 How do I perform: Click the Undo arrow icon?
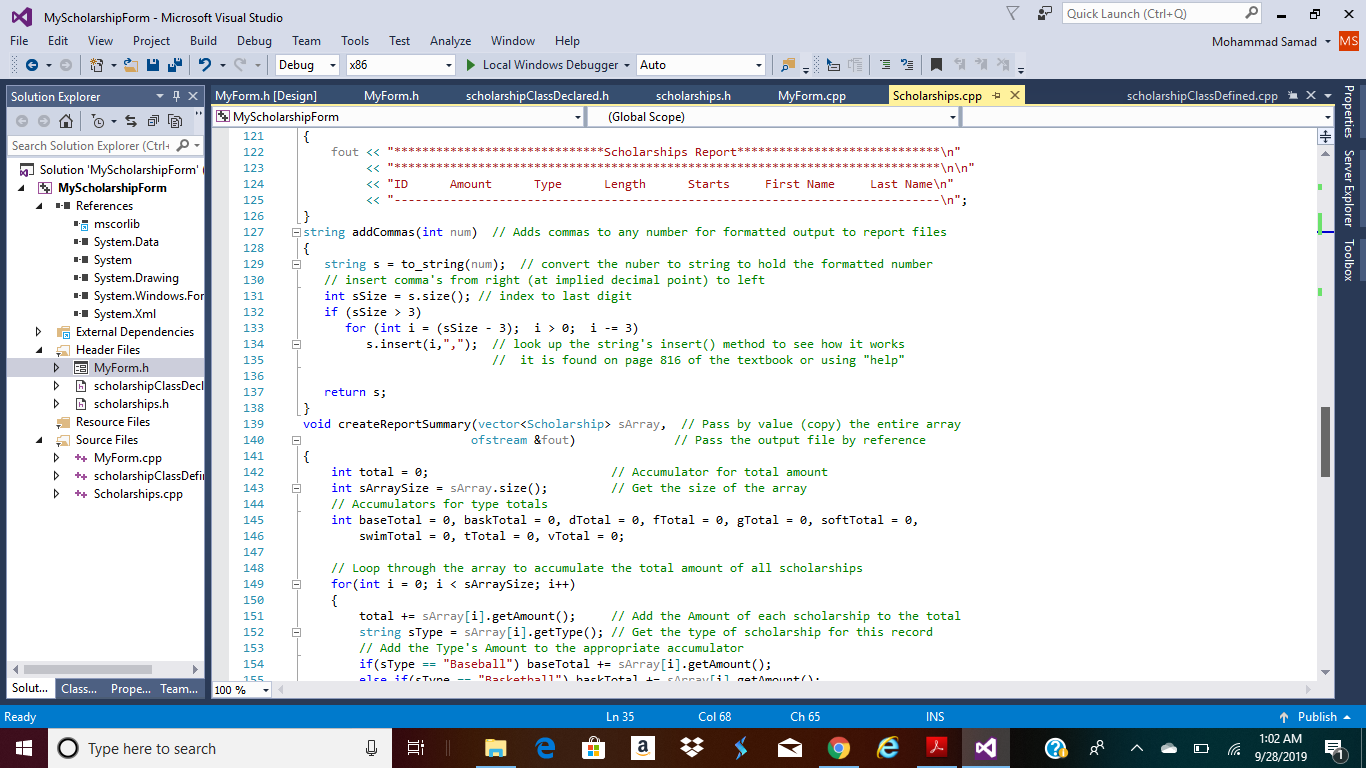tap(204, 65)
